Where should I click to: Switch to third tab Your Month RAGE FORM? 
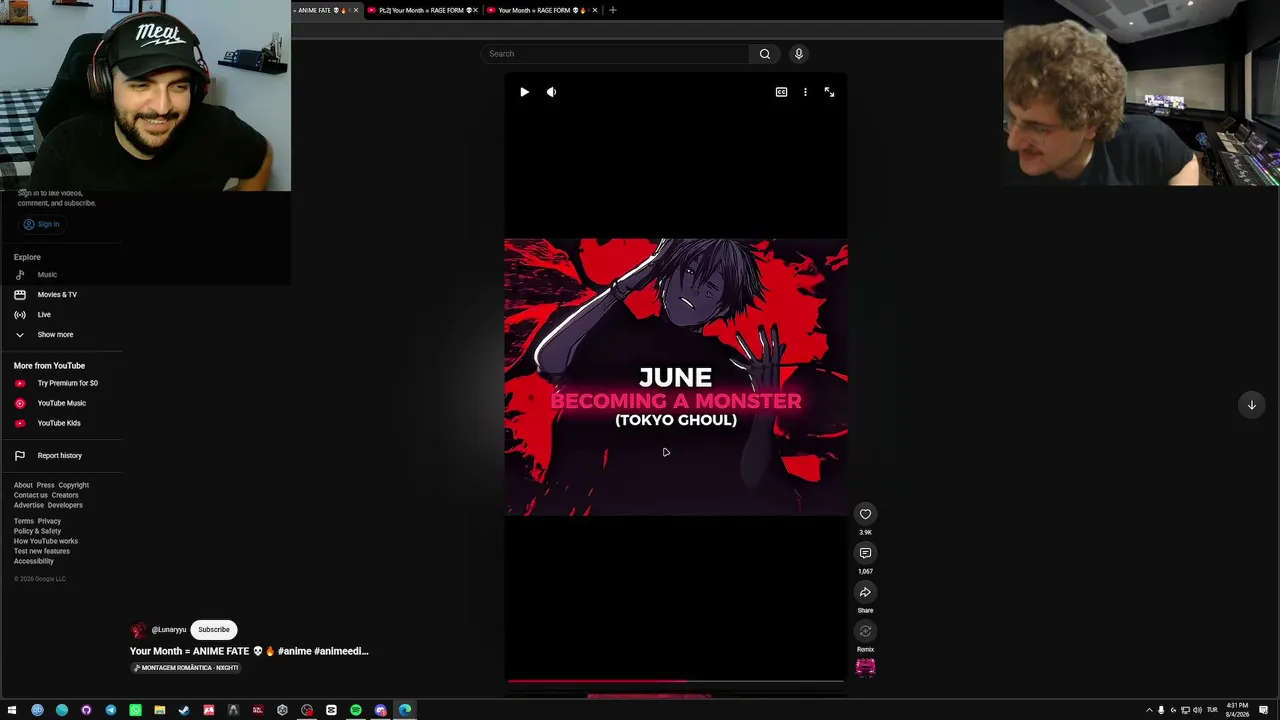[542, 10]
